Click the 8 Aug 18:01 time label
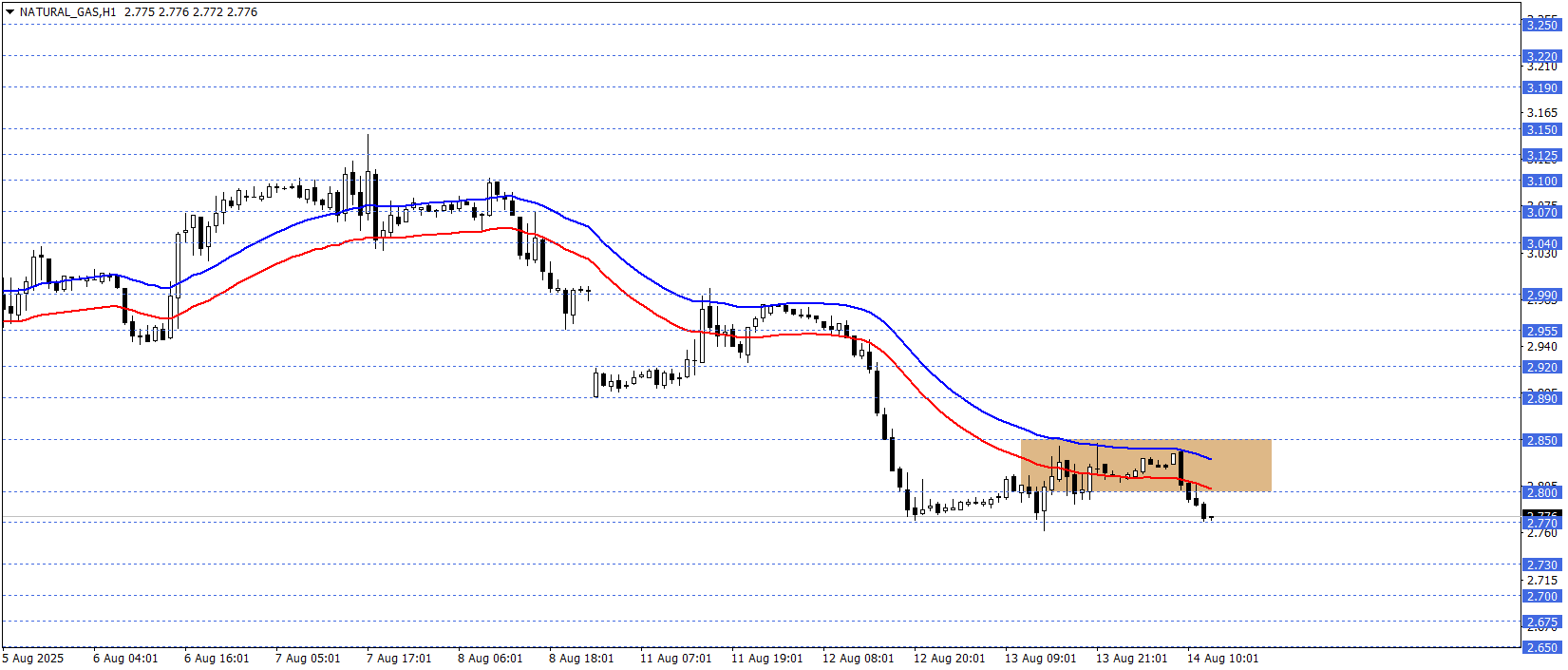 [581, 659]
